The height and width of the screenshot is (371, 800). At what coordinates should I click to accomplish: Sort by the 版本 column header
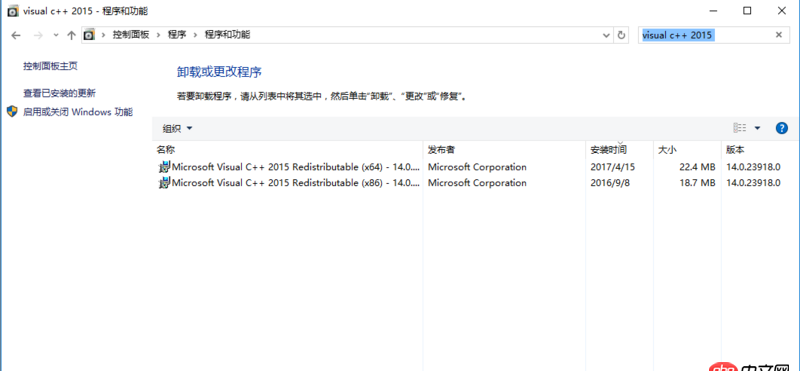760,150
